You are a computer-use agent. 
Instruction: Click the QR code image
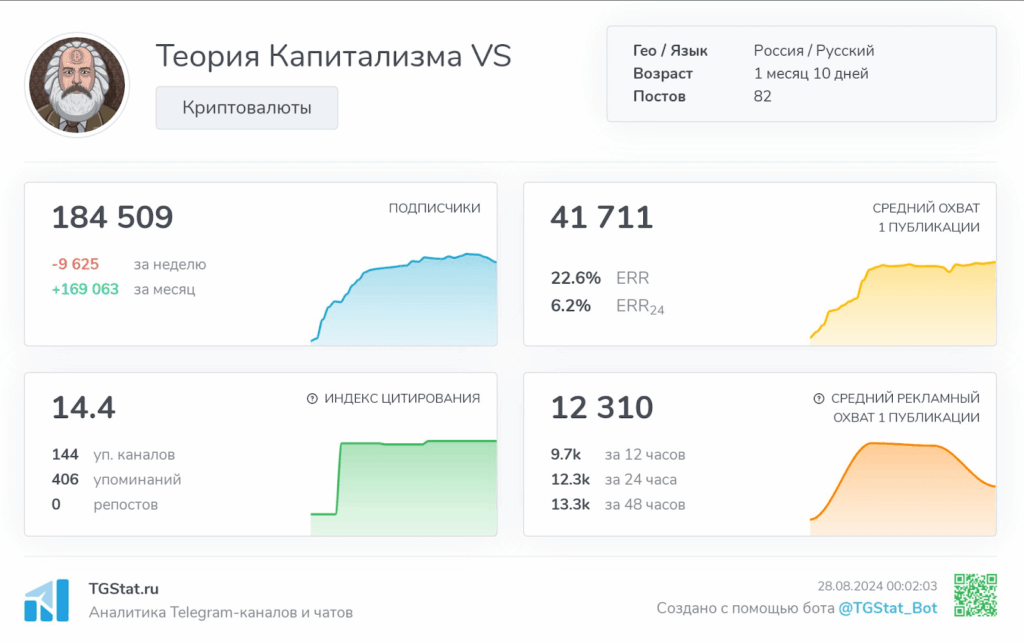[975, 596]
